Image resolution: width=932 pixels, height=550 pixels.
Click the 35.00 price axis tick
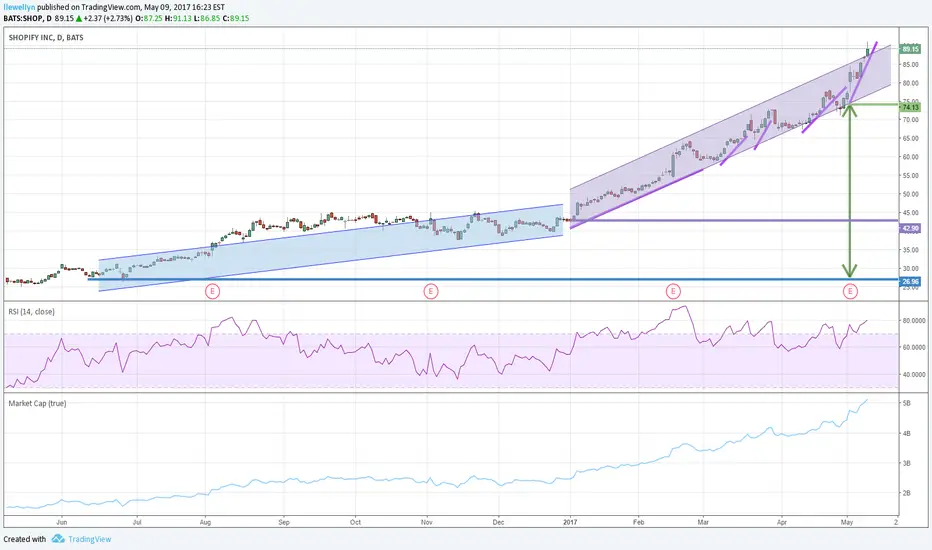point(910,250)
